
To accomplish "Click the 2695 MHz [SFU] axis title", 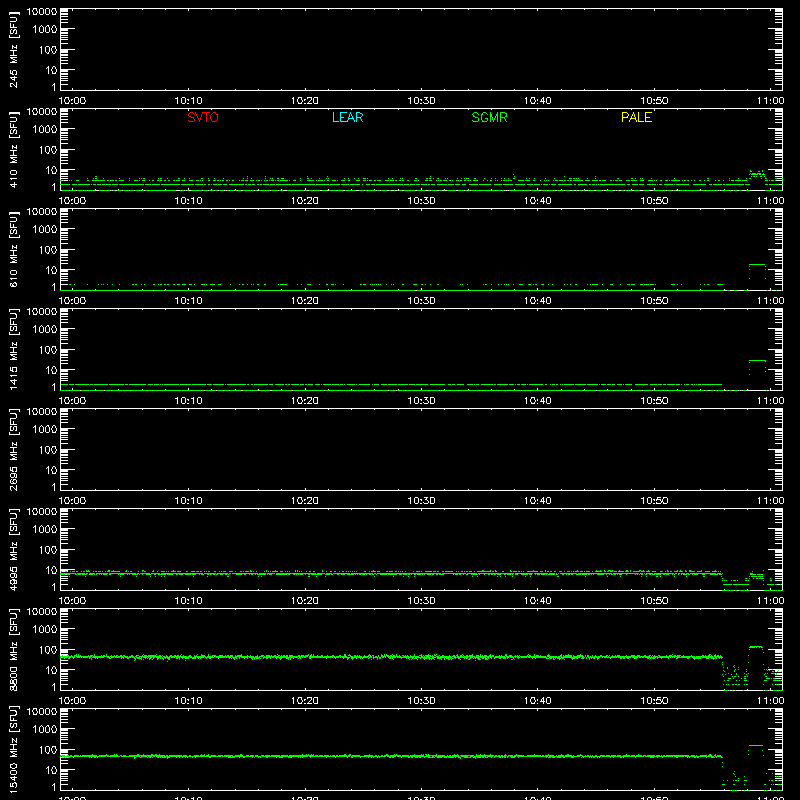I will coord(13,449).
